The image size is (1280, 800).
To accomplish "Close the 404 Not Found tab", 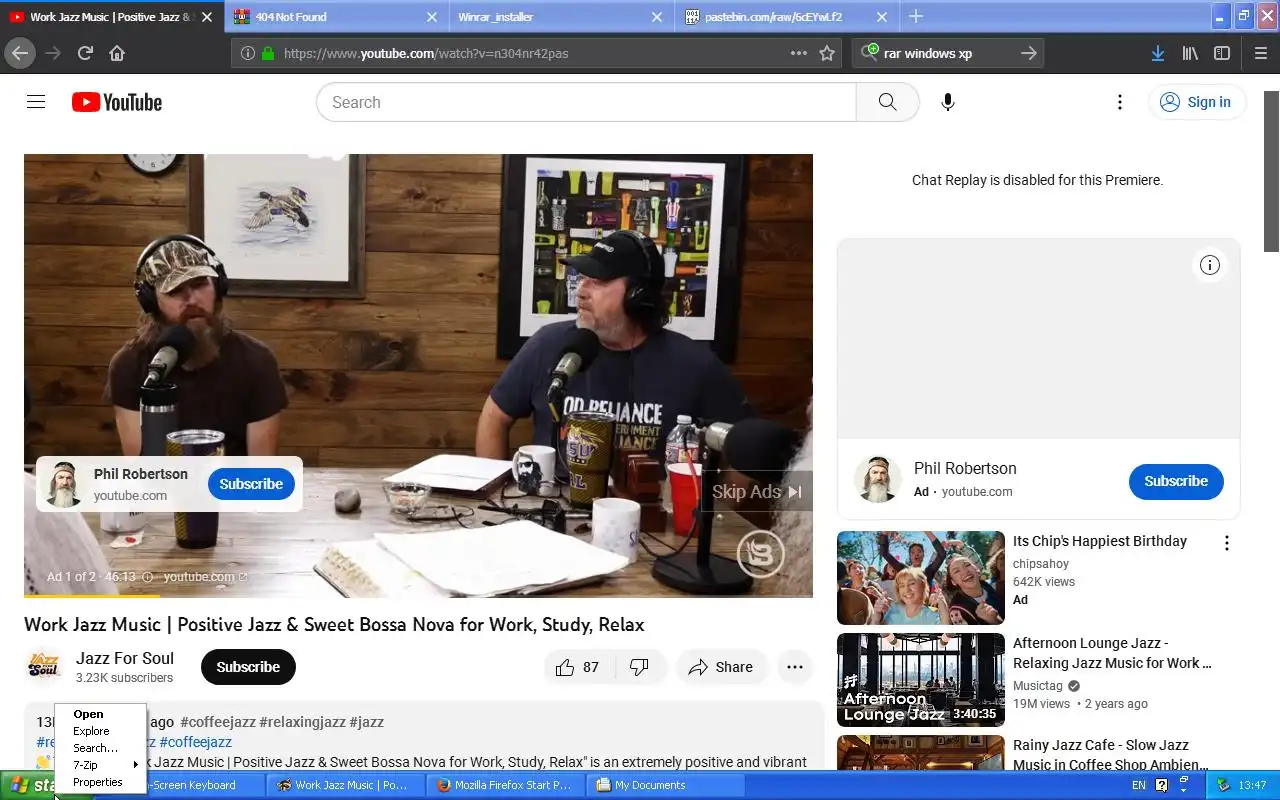I will pyautogui.click(x=432, y=17).
